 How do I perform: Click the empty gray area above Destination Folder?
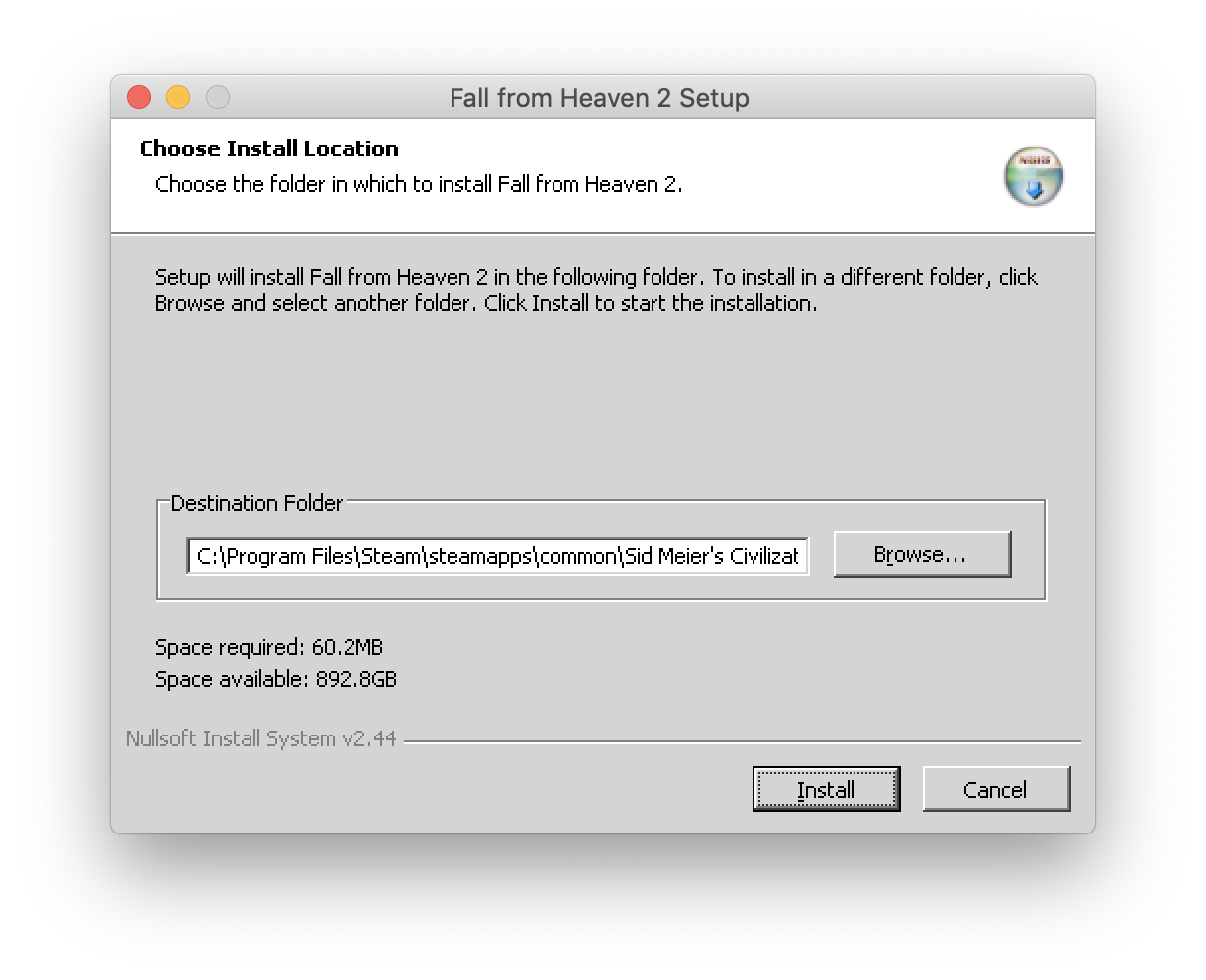point(602,406)
